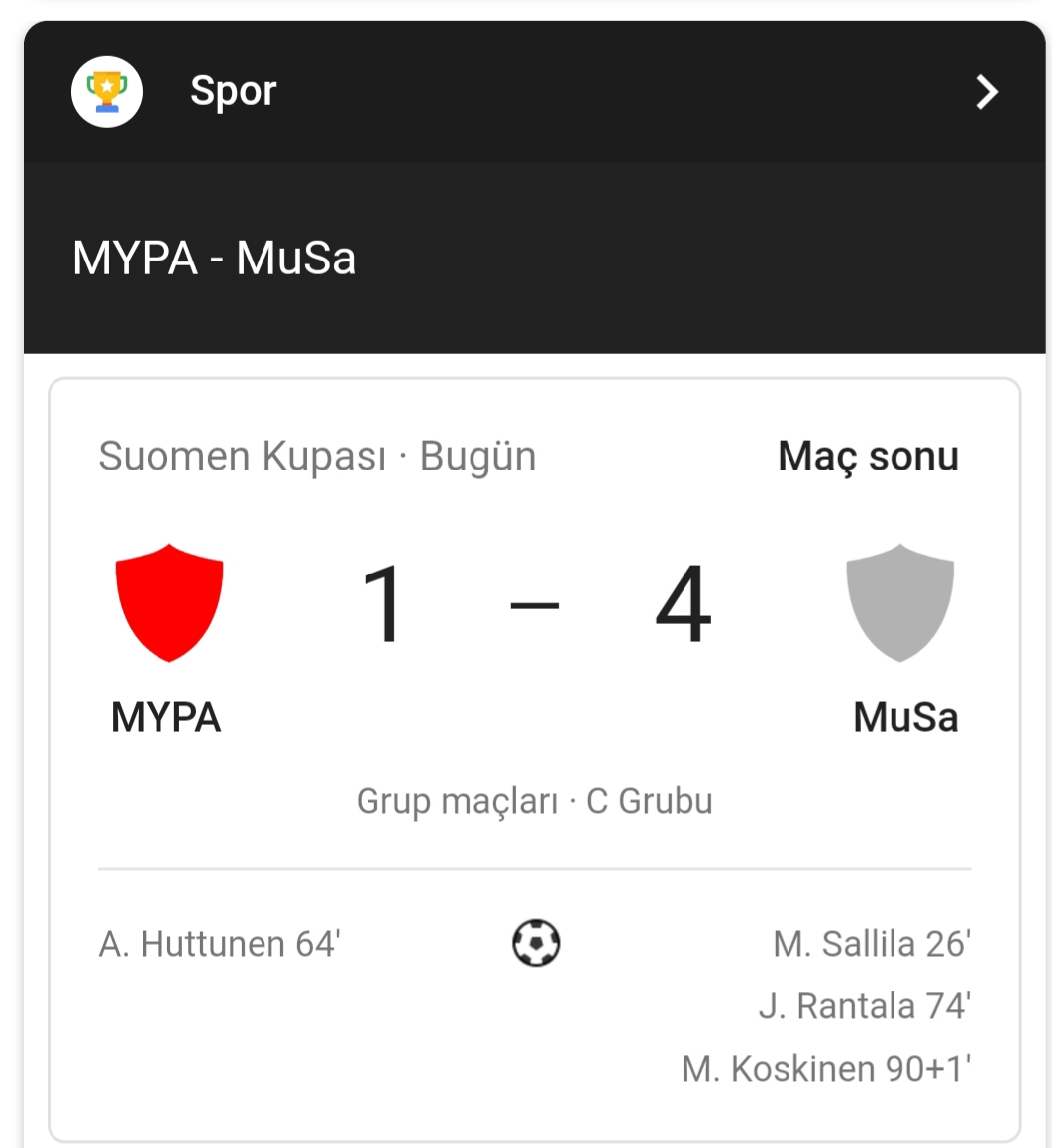Open the MuSa team name
1052x1148 pixels.
pyautogui.click(x=905, y=717)
